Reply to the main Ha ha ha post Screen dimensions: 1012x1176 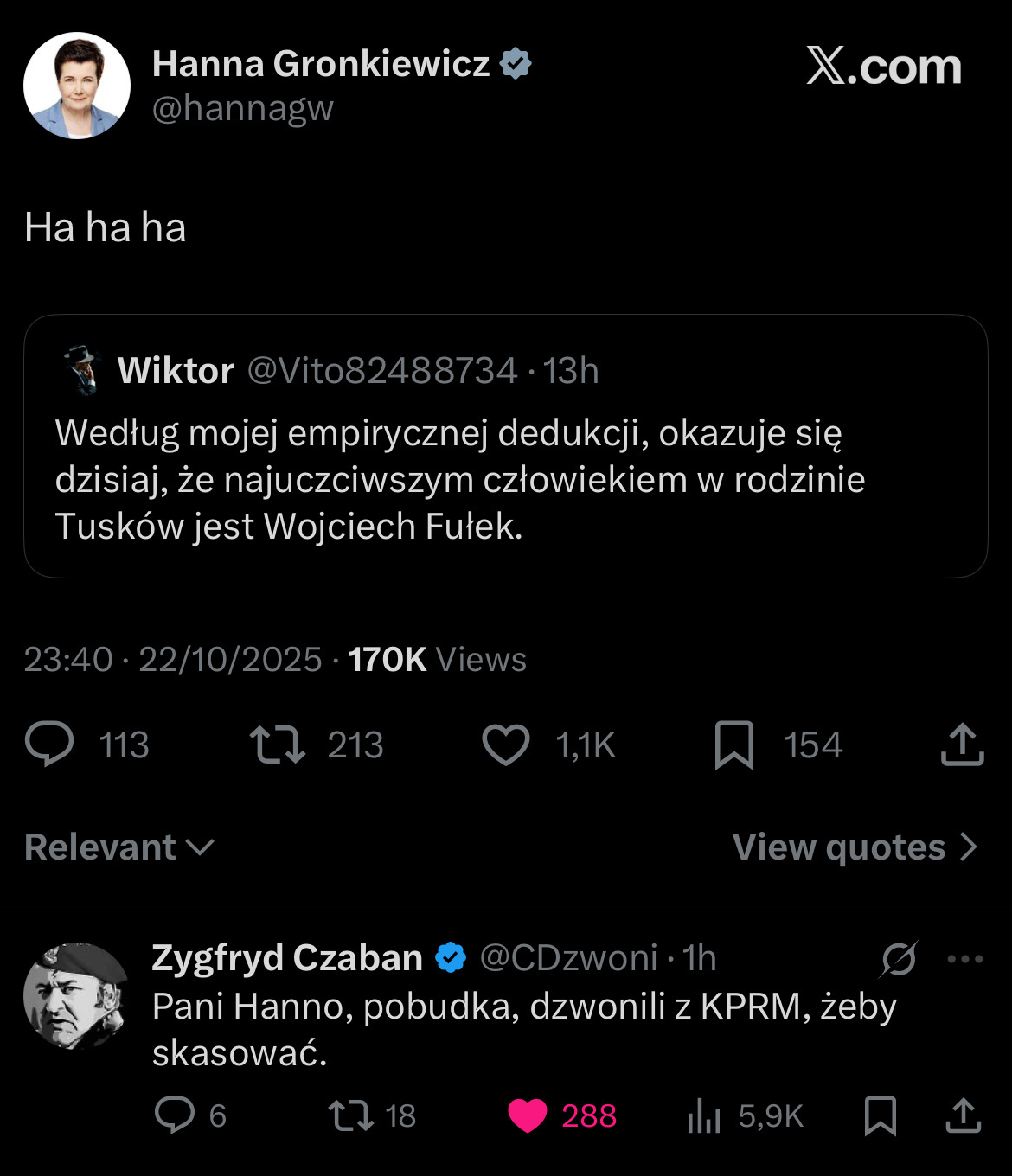(x=50, y=745)
